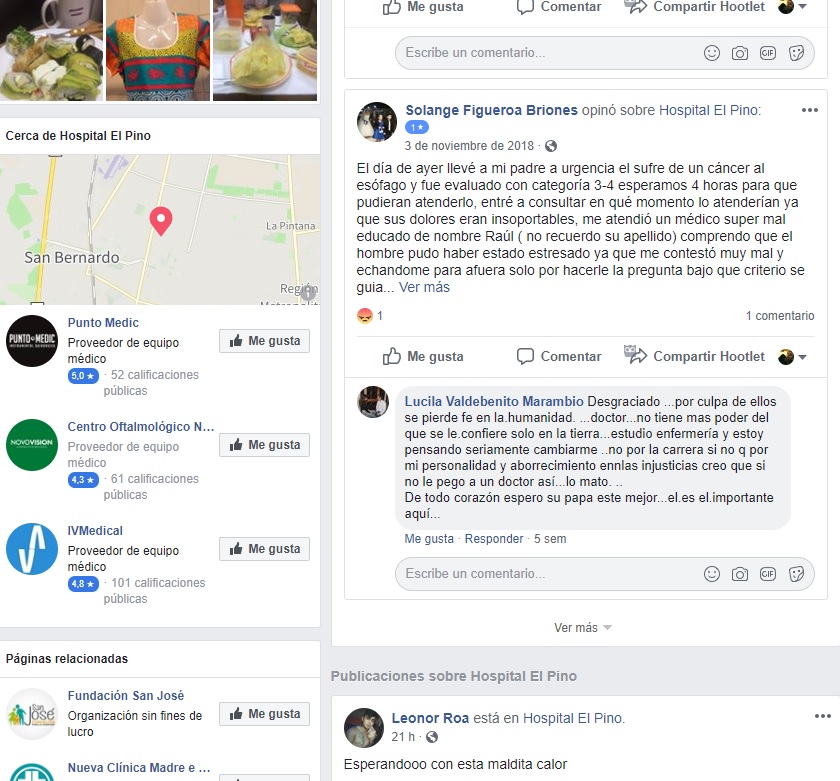Click Responder under Lucila's comment

[x=493, y=539]
